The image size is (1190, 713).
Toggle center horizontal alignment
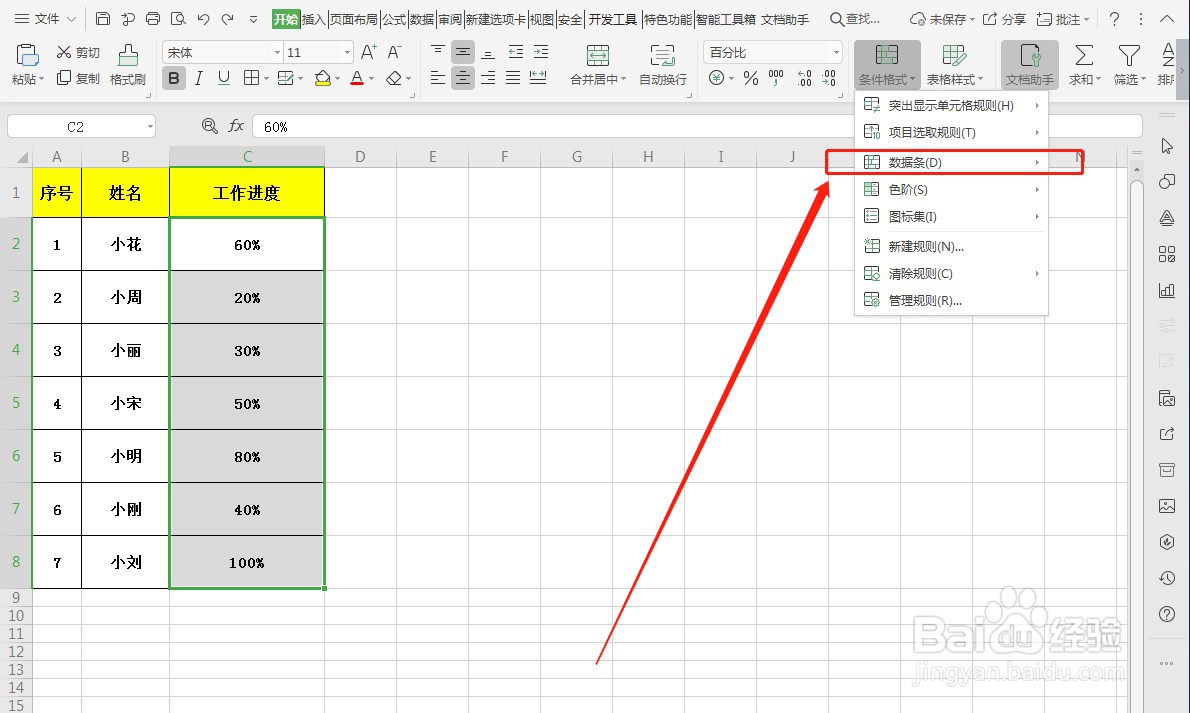[462, 78]
